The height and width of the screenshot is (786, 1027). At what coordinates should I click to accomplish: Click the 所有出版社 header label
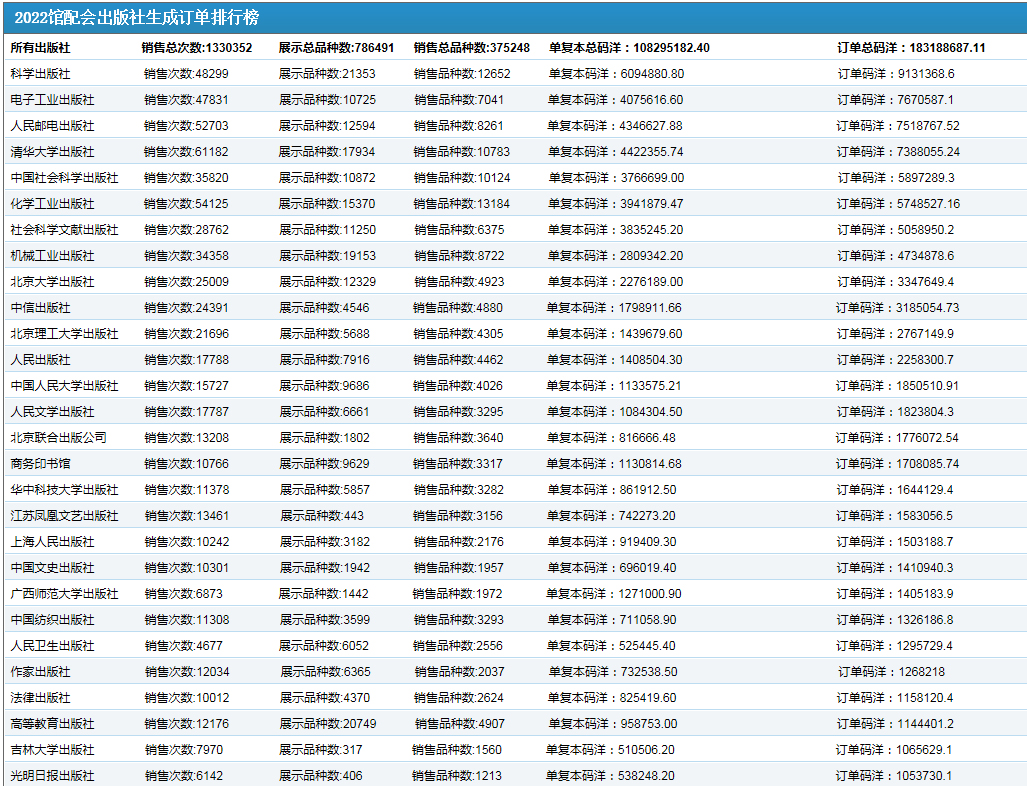click(40, 48)
